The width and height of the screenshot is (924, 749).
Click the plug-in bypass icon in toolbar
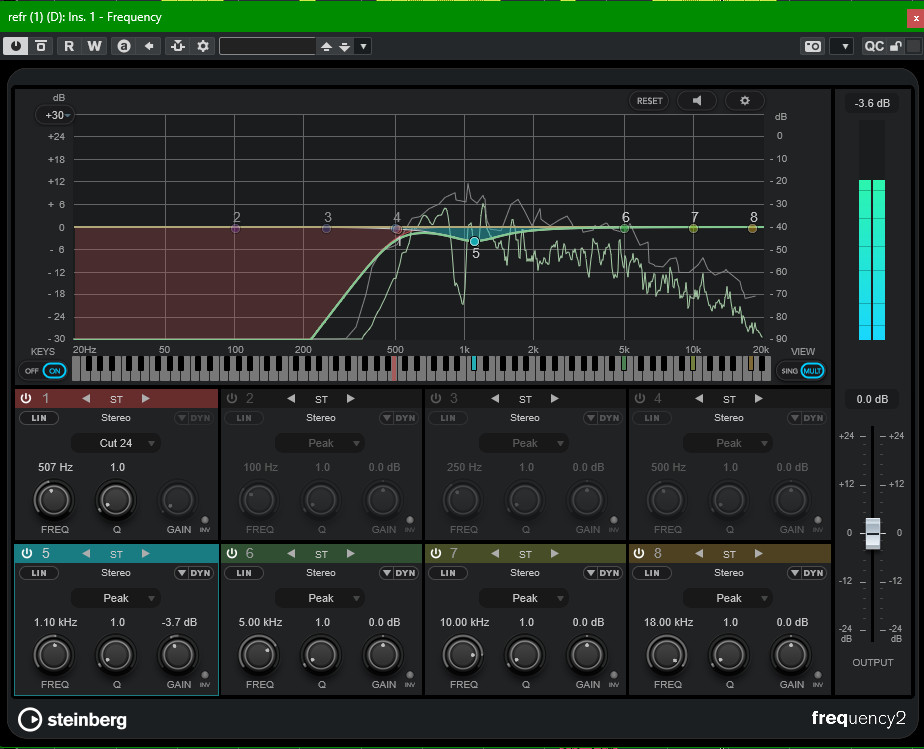(x=42, y=46)
